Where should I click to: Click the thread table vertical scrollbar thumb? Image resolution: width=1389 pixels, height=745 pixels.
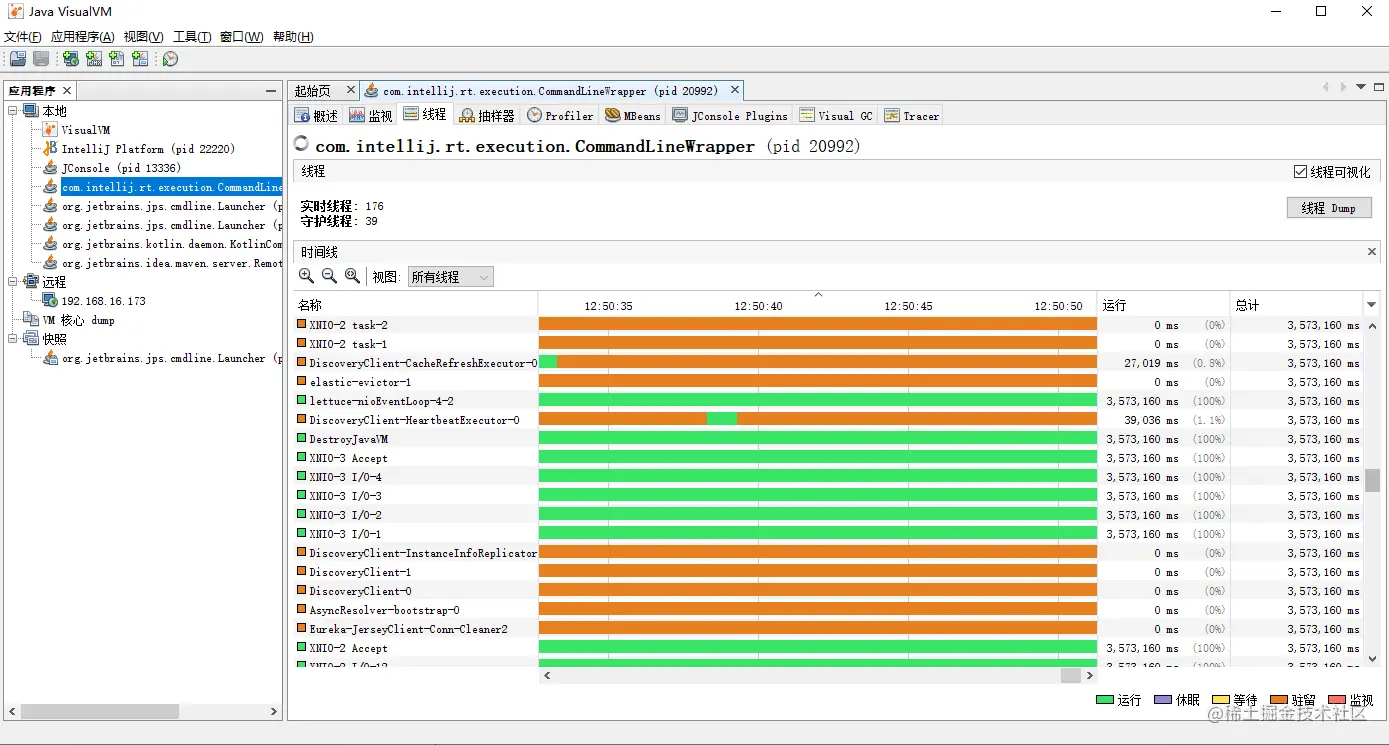pos(1373,480)
